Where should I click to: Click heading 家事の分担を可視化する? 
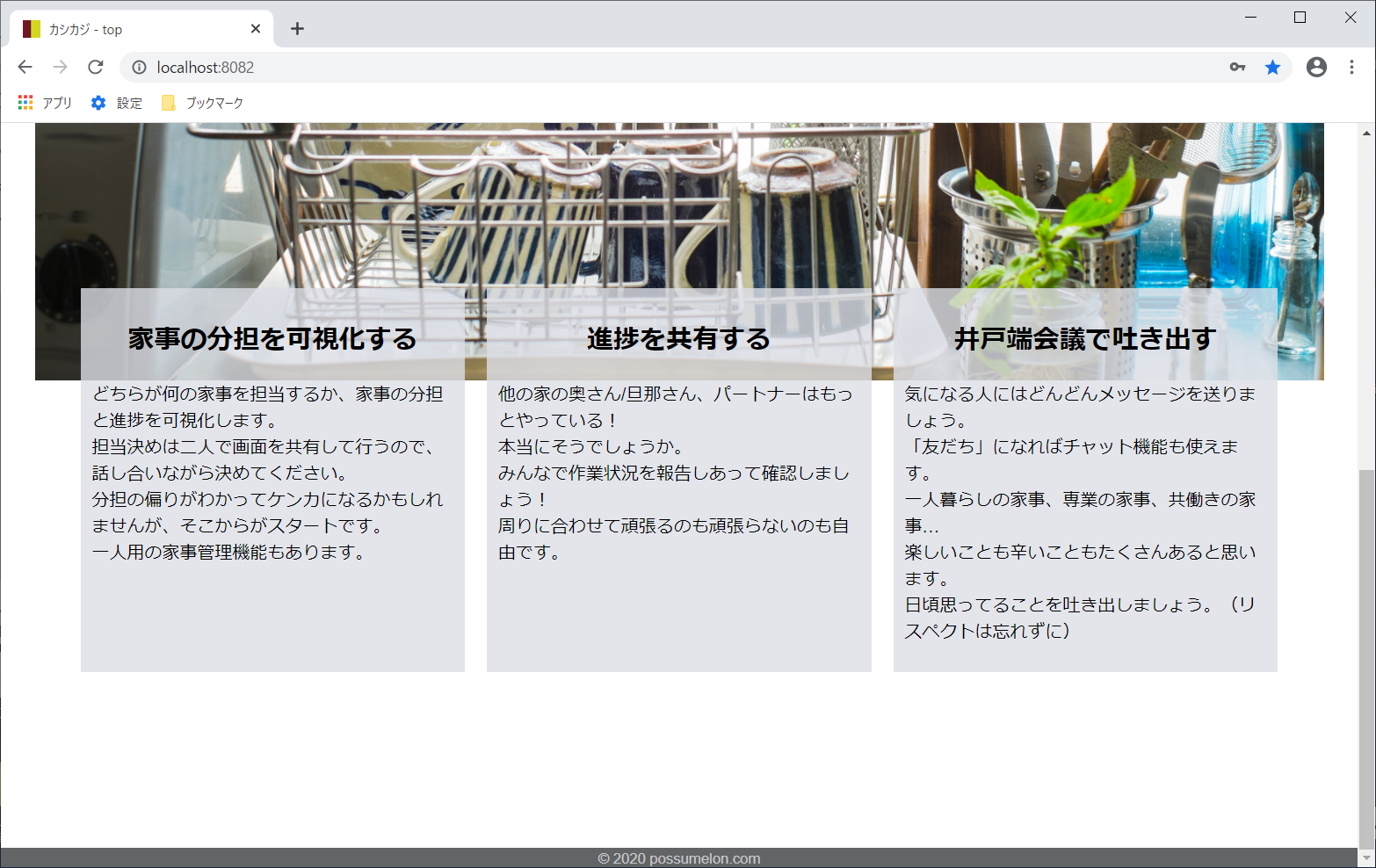pyautogui.click(x=272, y=338)
